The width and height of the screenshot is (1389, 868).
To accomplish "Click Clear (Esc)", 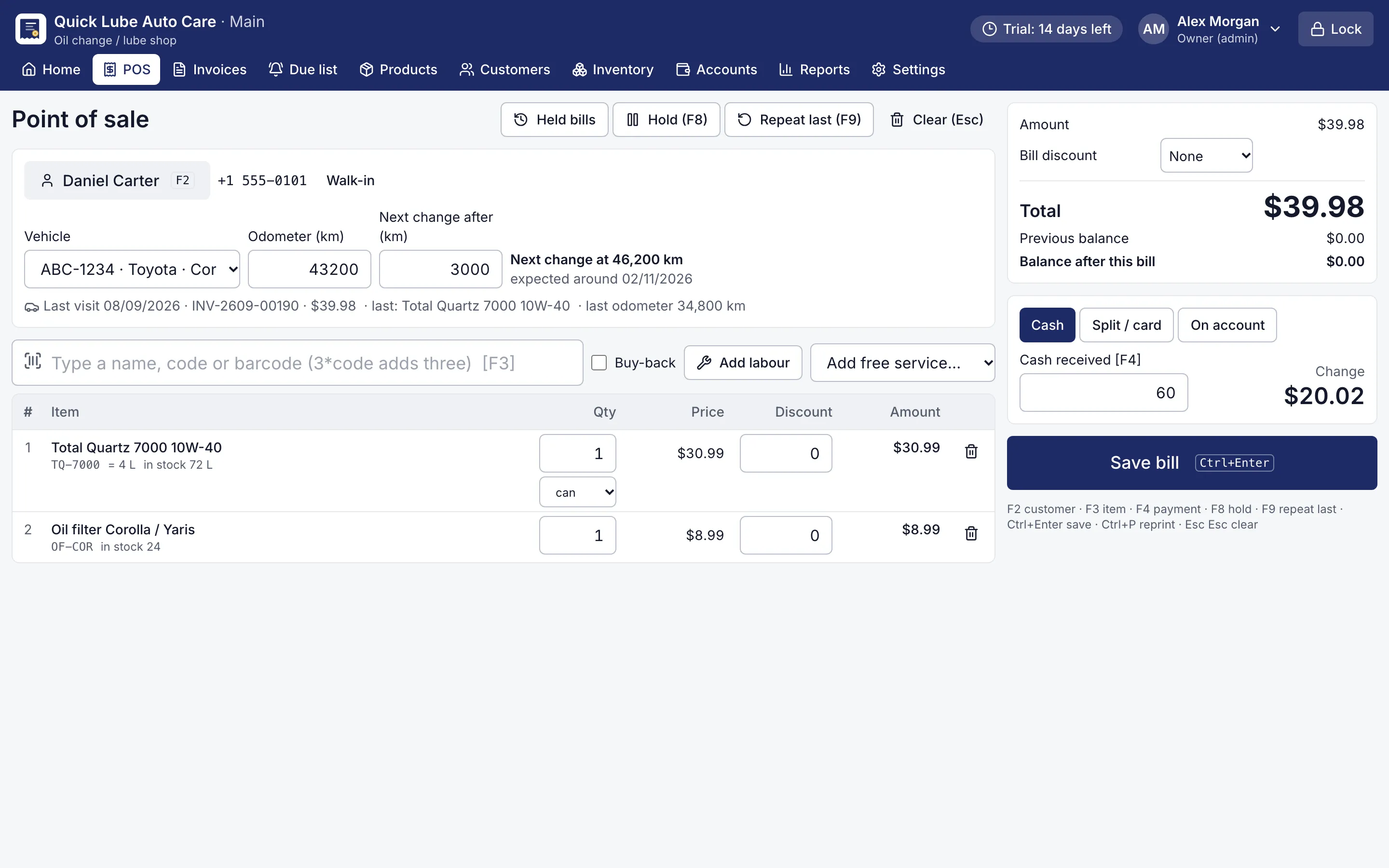I will (x=936, y=120).
